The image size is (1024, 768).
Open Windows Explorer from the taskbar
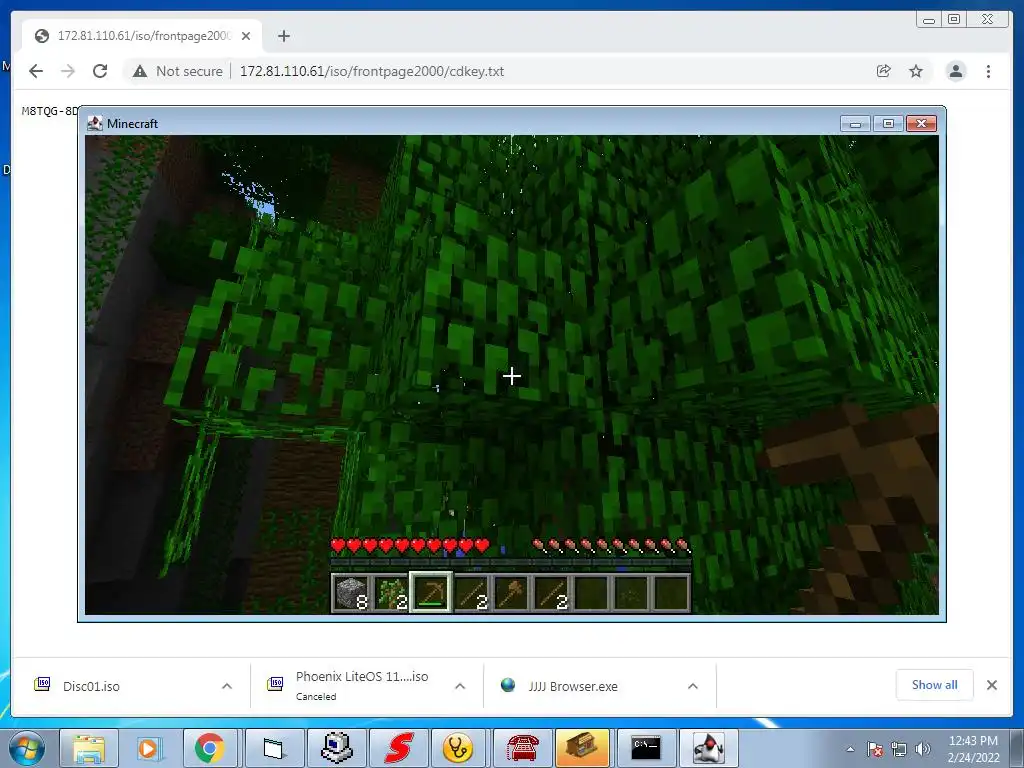pyautogui.click(x=89, y=748)
